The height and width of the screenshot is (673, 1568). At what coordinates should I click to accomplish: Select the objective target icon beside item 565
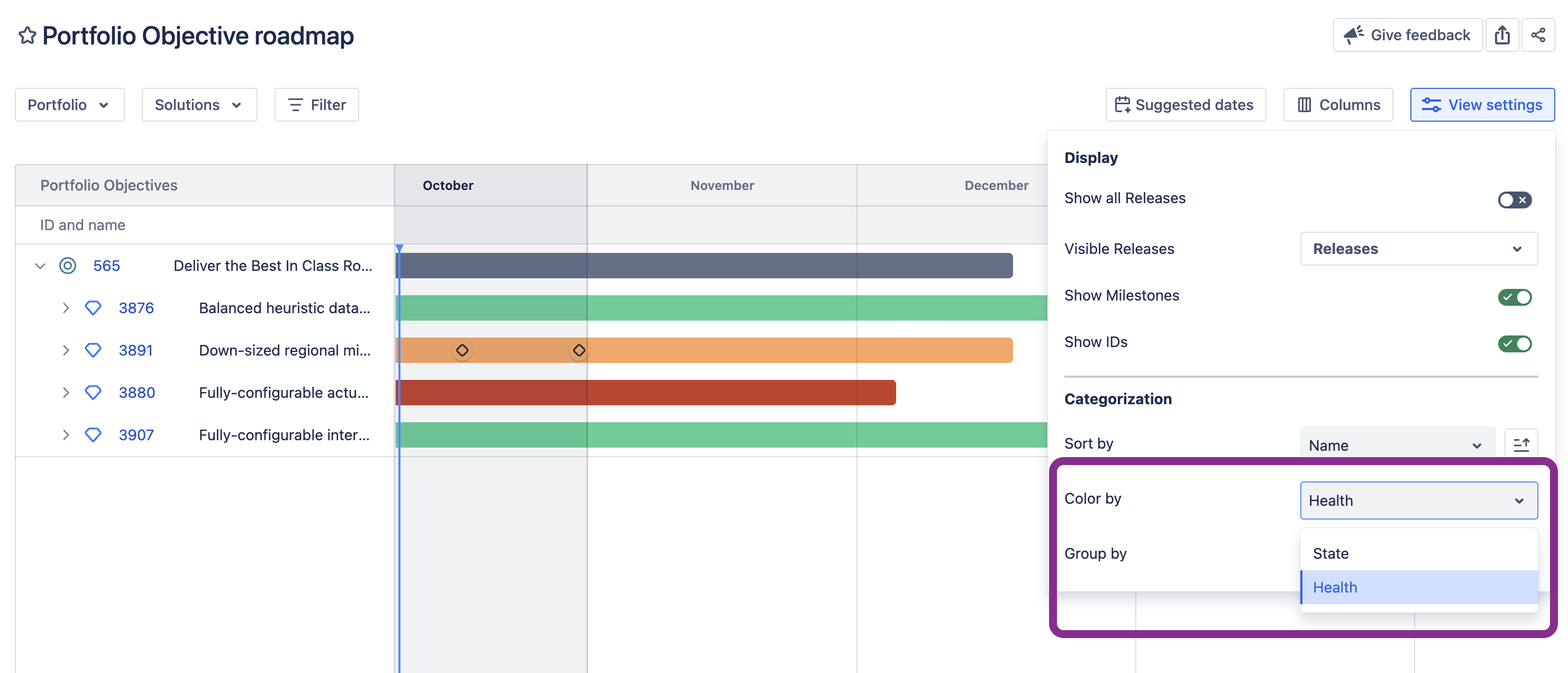[x=67, y=266]
